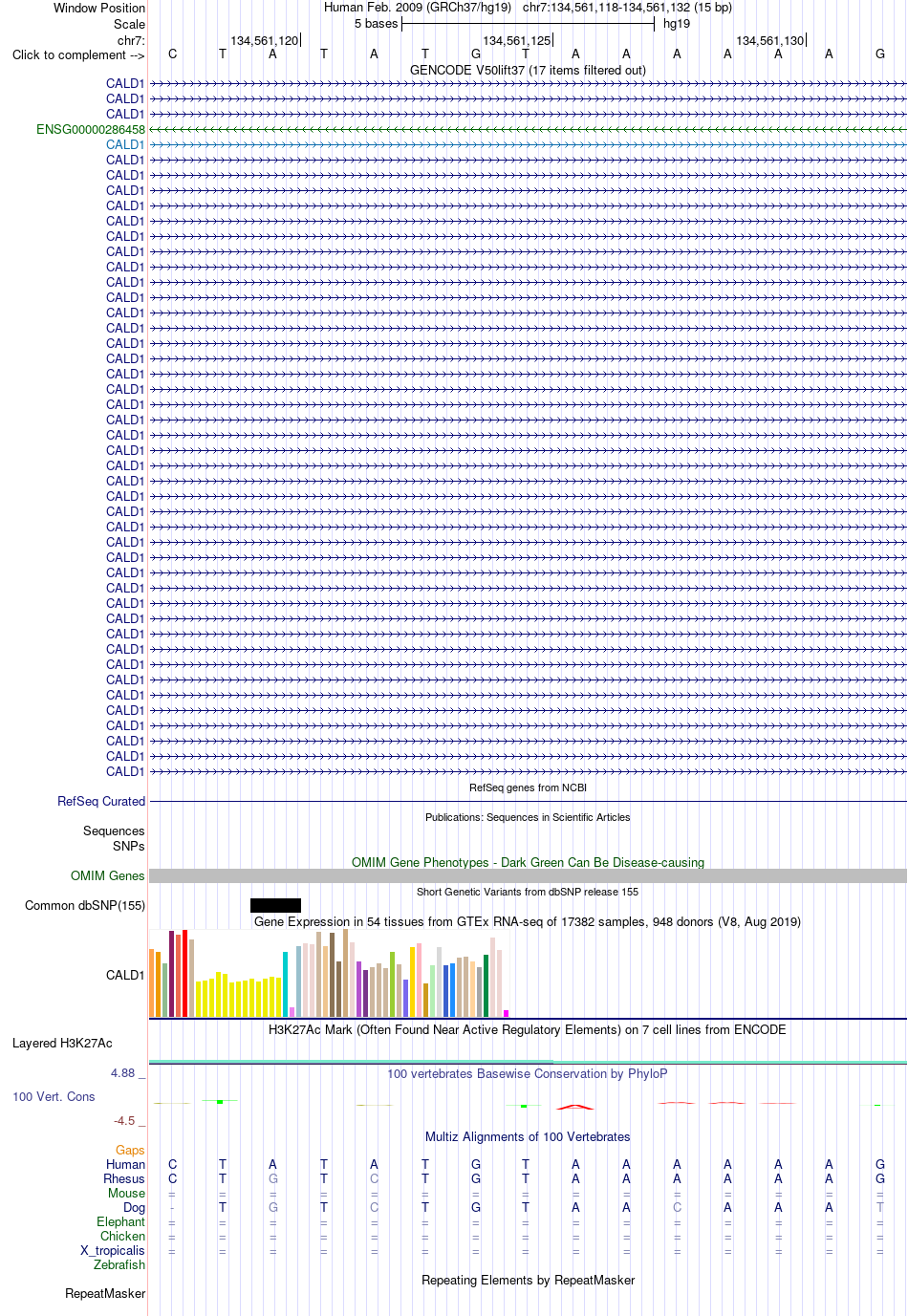Viewport: 908px width, 1316px height.
Task: Click the 'hg19' label beside scale
Action: click(677, 24)
